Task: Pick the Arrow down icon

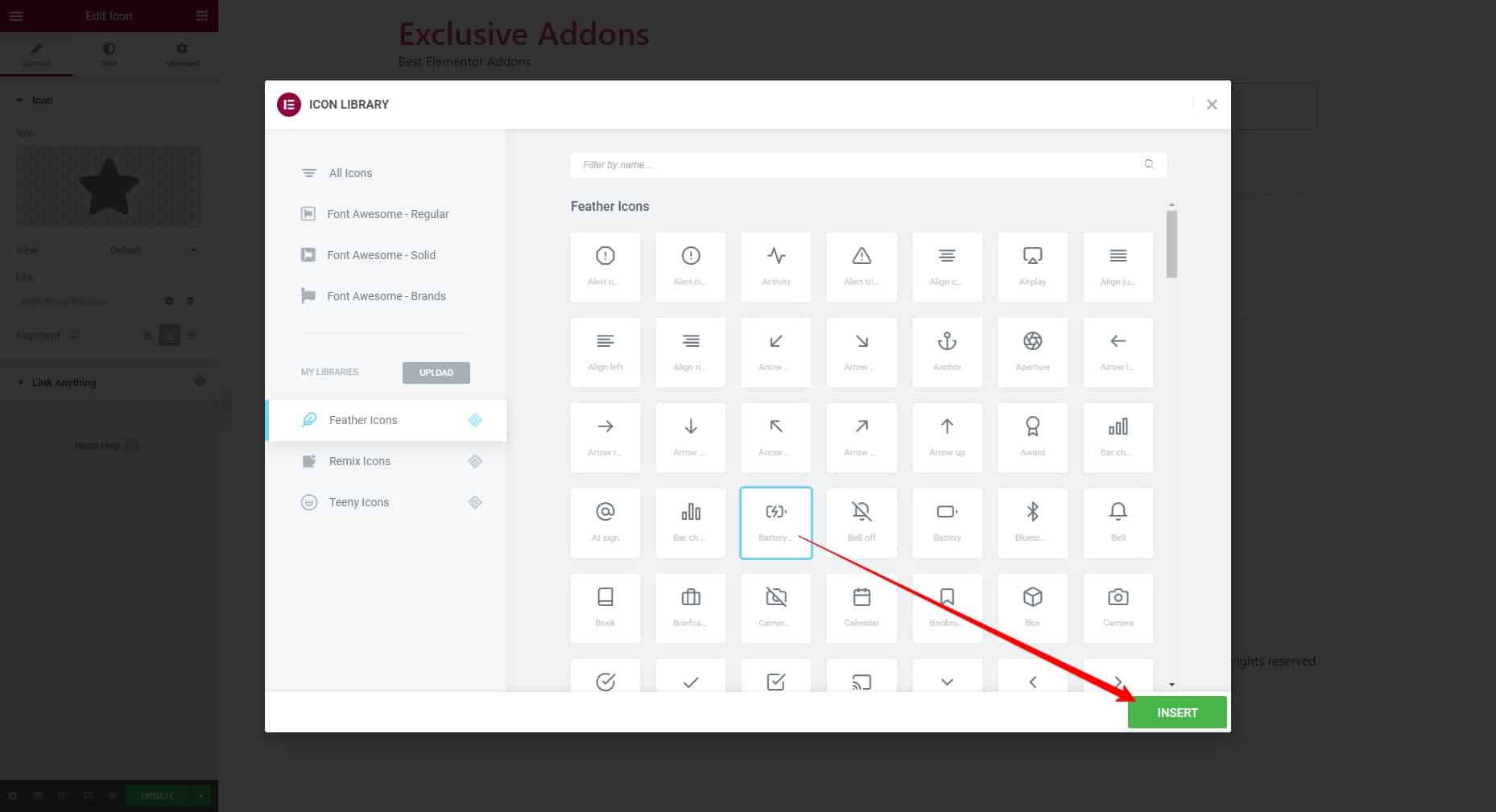Action: pyautogui.click(x=691, y=438)
